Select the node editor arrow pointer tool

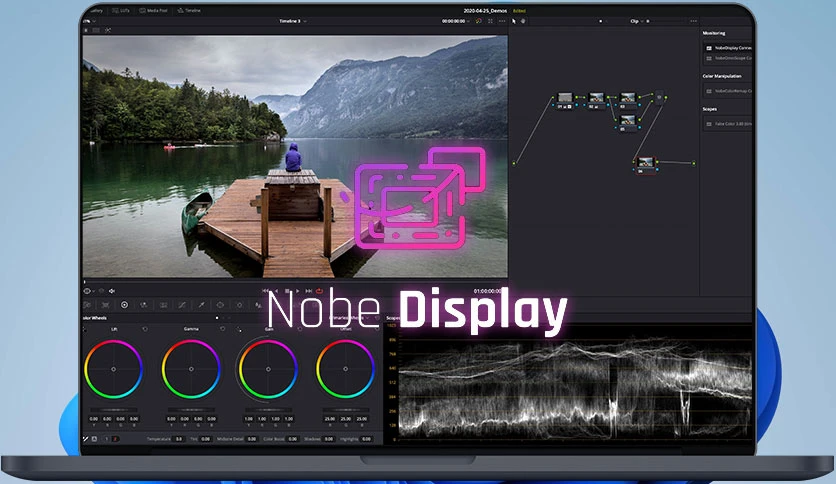[x=514, y=21]
